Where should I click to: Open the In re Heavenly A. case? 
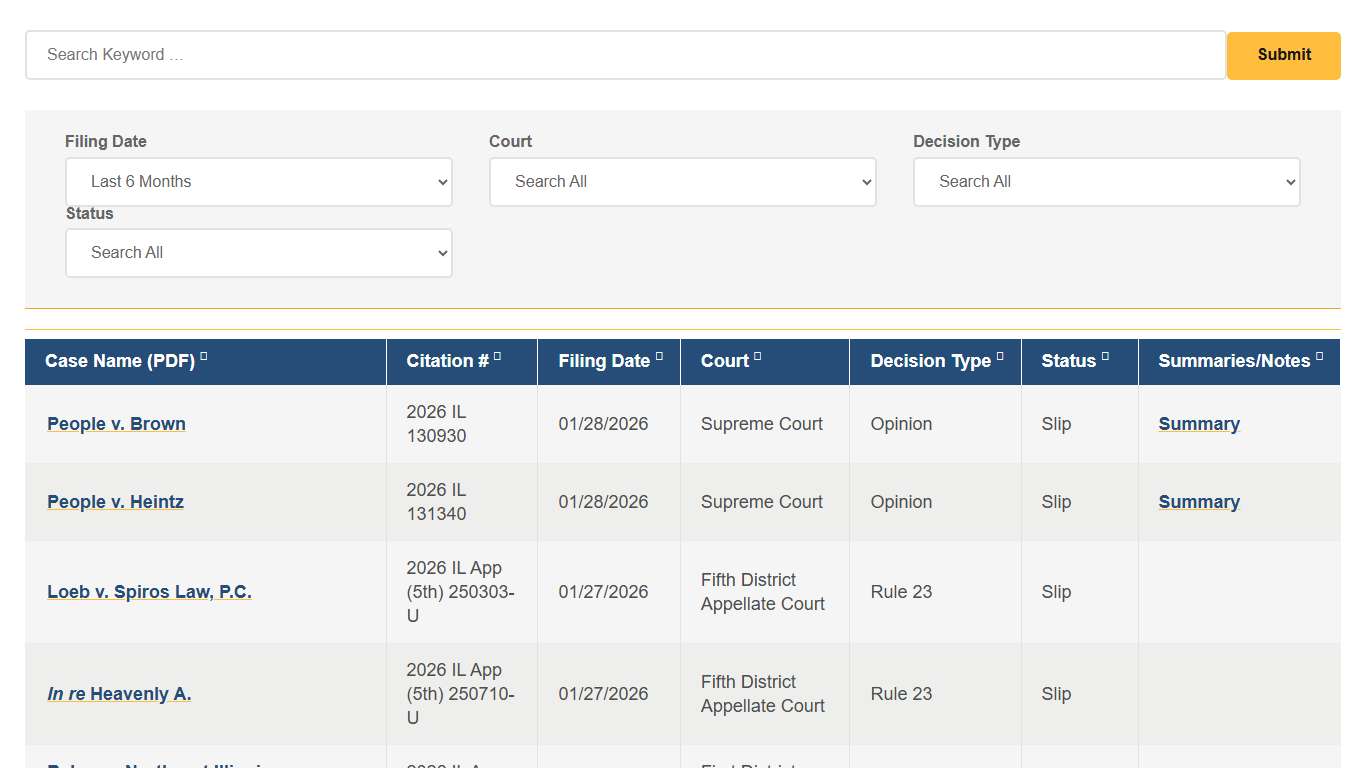pos(119,694)
